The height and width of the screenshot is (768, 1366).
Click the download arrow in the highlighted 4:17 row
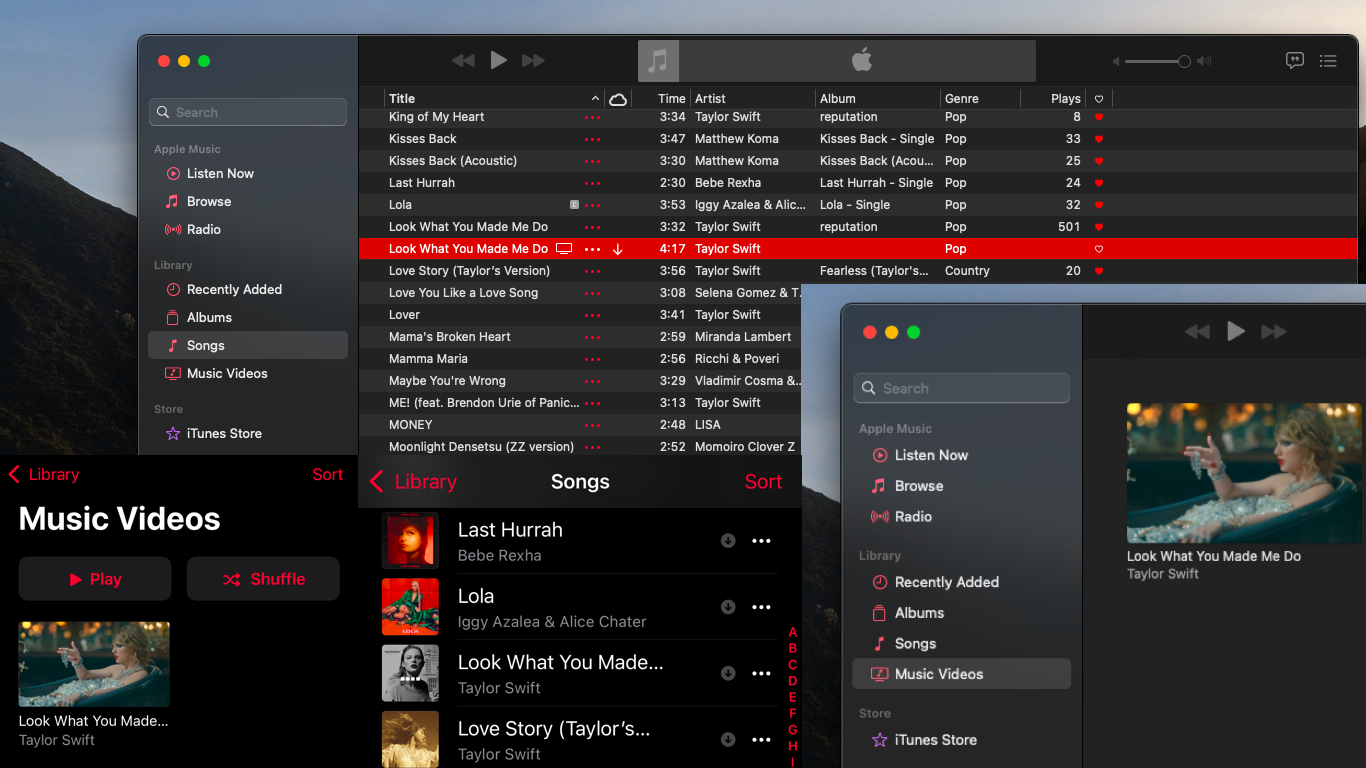(617, 249)
